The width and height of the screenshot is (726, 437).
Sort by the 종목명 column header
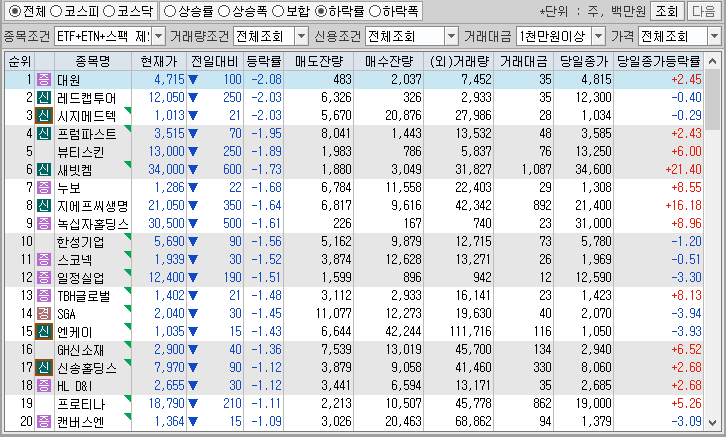tap(93, 61)
